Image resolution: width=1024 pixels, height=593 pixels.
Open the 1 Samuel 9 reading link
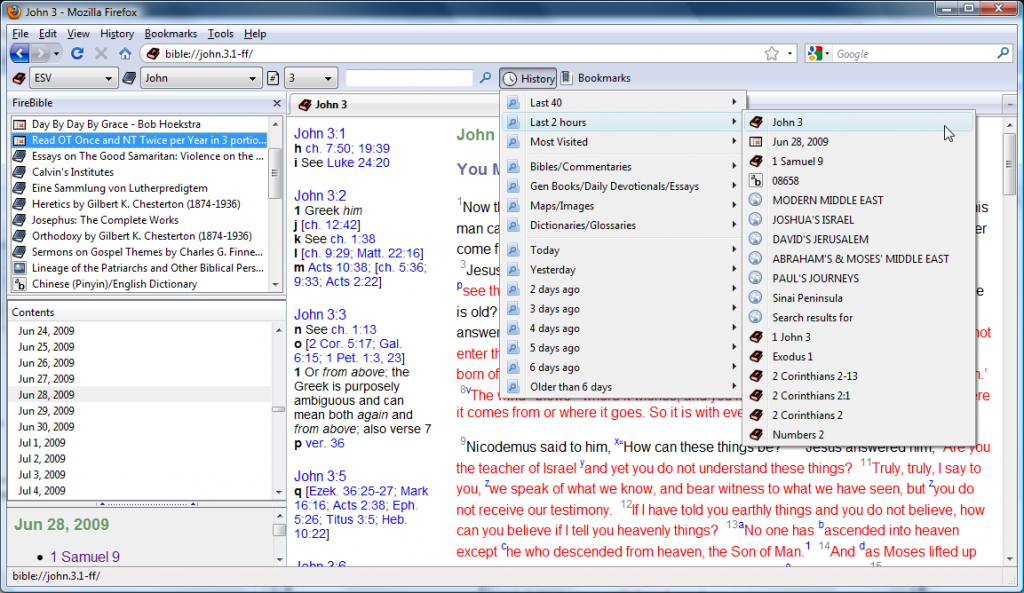click(x=85, y=557)
